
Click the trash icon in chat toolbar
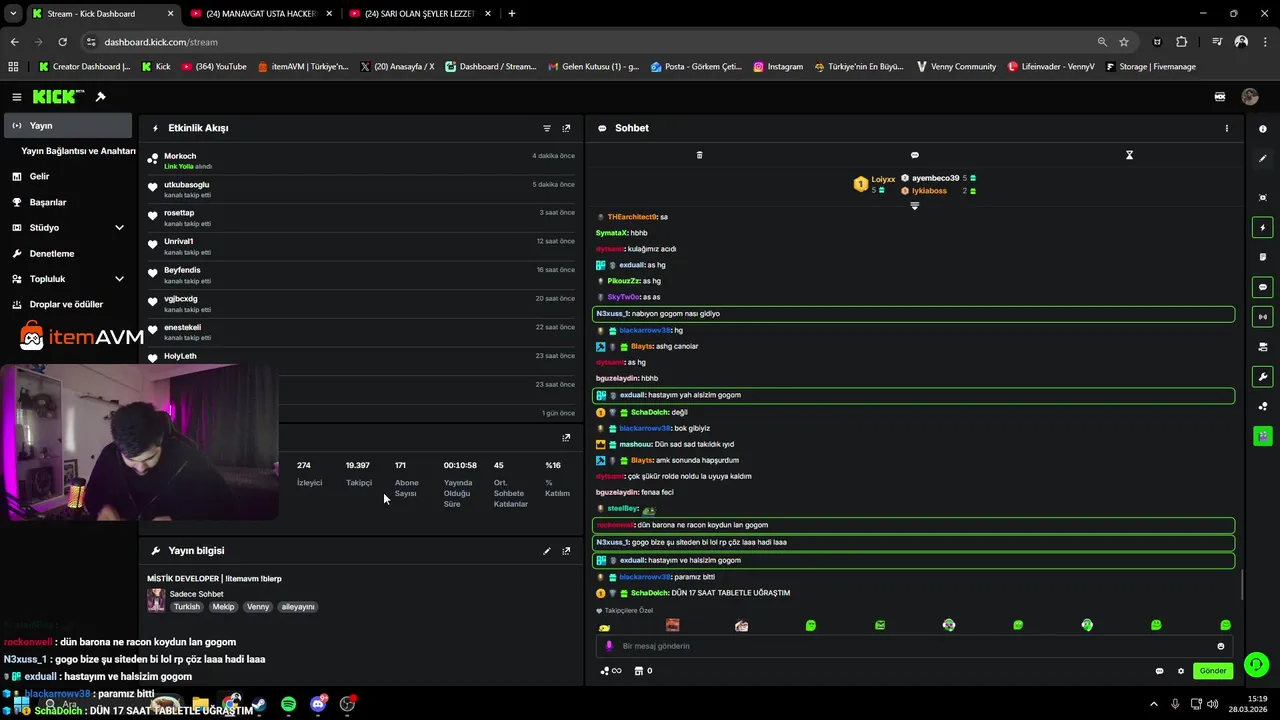699,155
